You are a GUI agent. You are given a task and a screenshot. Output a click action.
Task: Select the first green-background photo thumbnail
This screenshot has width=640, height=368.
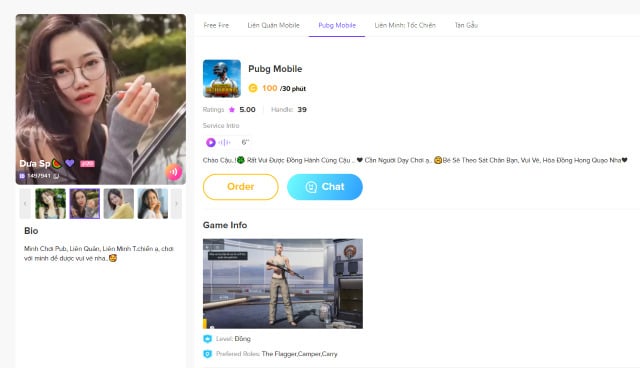51,204
